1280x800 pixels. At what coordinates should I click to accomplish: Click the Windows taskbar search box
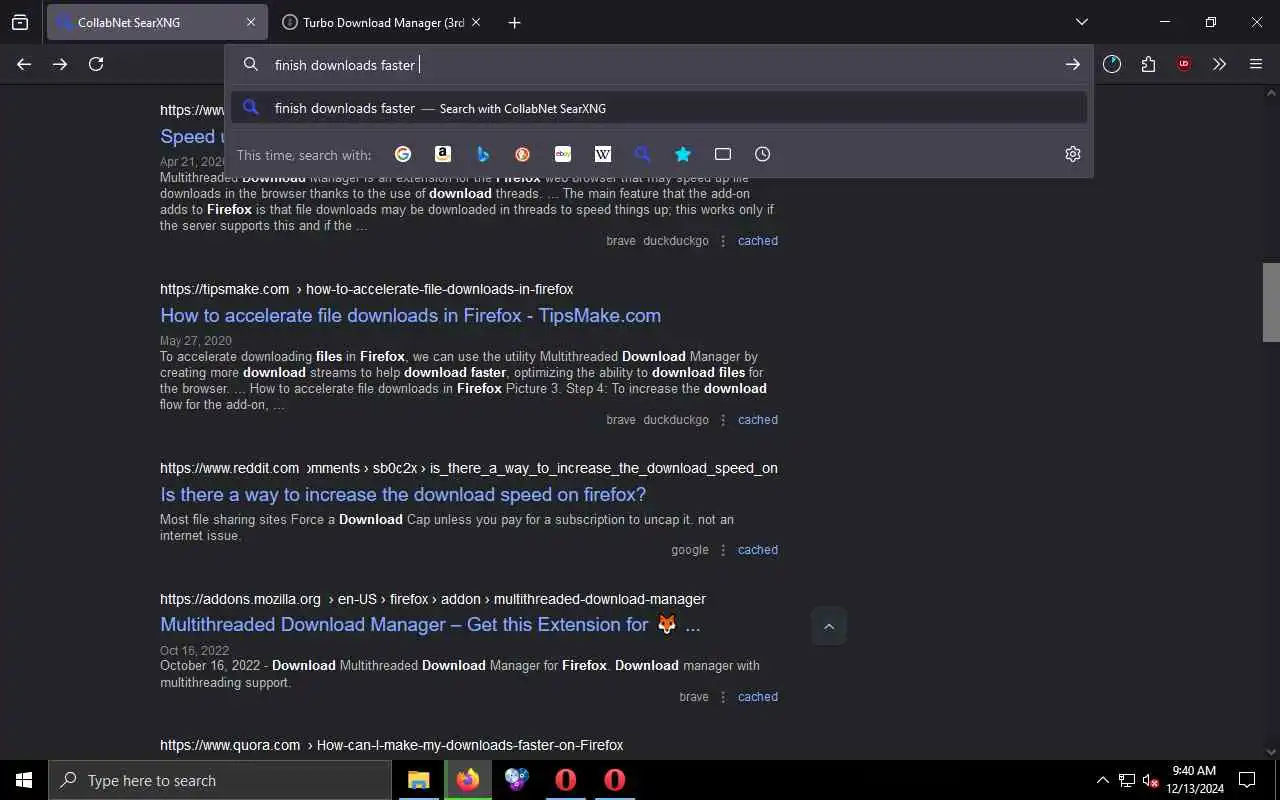[220, 780]
